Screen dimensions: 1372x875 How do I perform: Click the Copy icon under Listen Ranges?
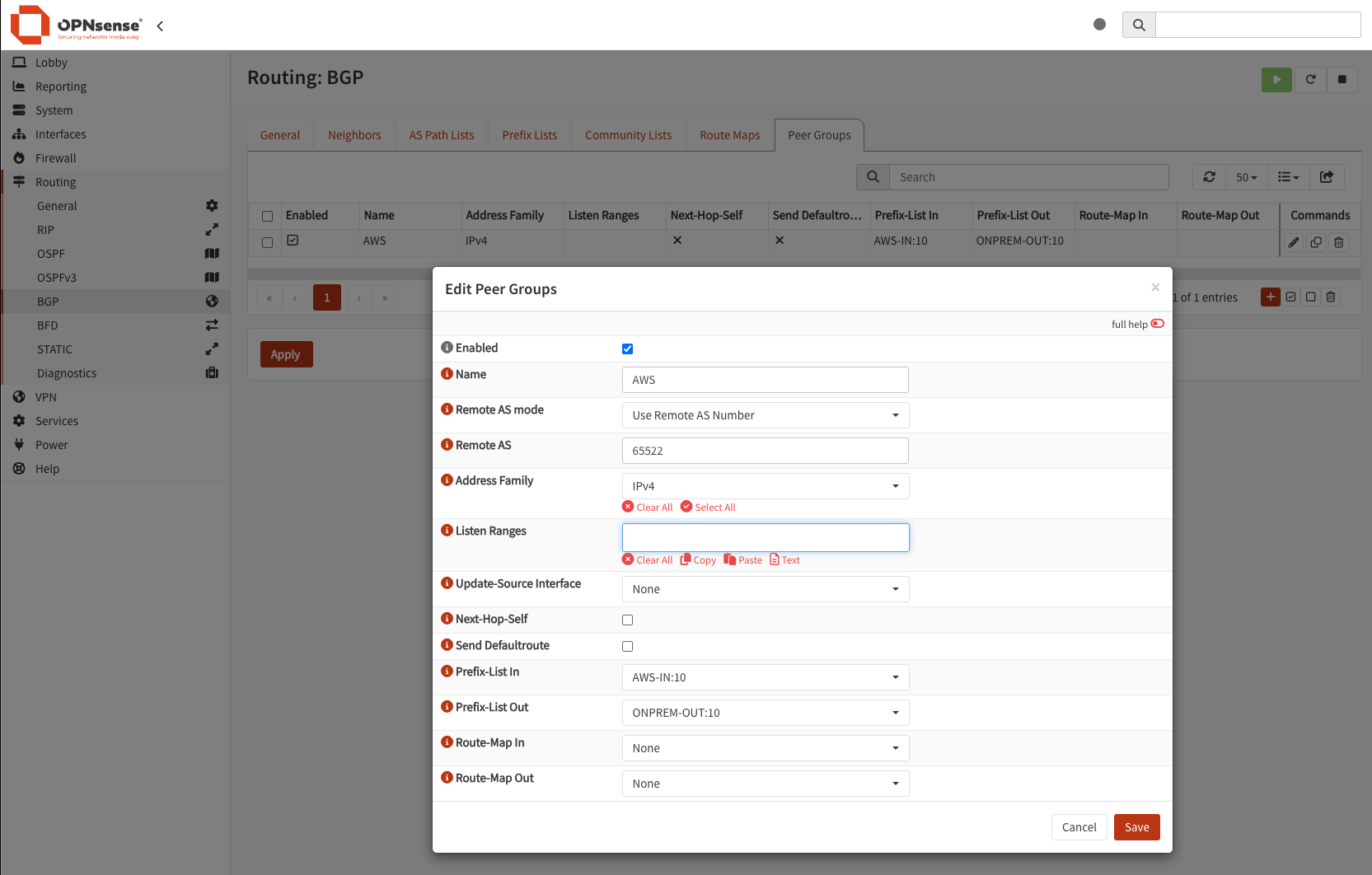[x=698, y=560]
